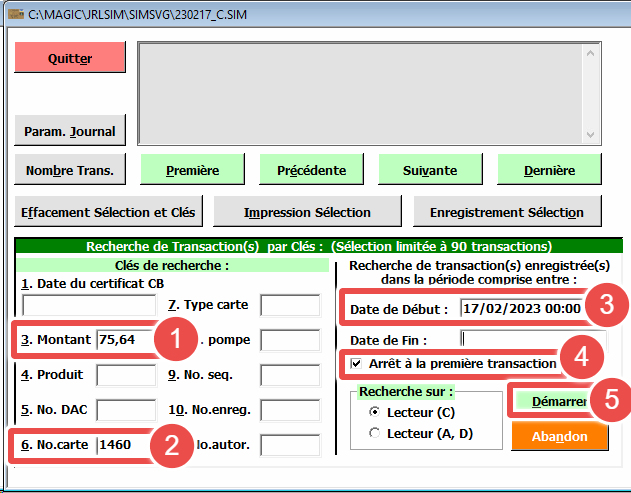Jump to Dernière transaction
The height and width of the screenshot is (493, 631).
(x=549, y=170)
